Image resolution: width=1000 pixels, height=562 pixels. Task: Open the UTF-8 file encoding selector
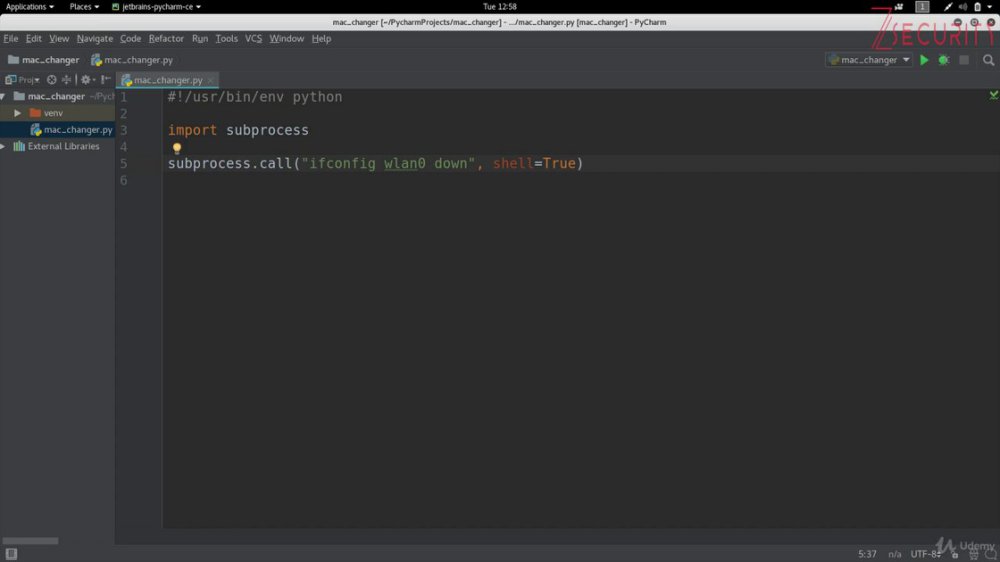coord(926,554)
